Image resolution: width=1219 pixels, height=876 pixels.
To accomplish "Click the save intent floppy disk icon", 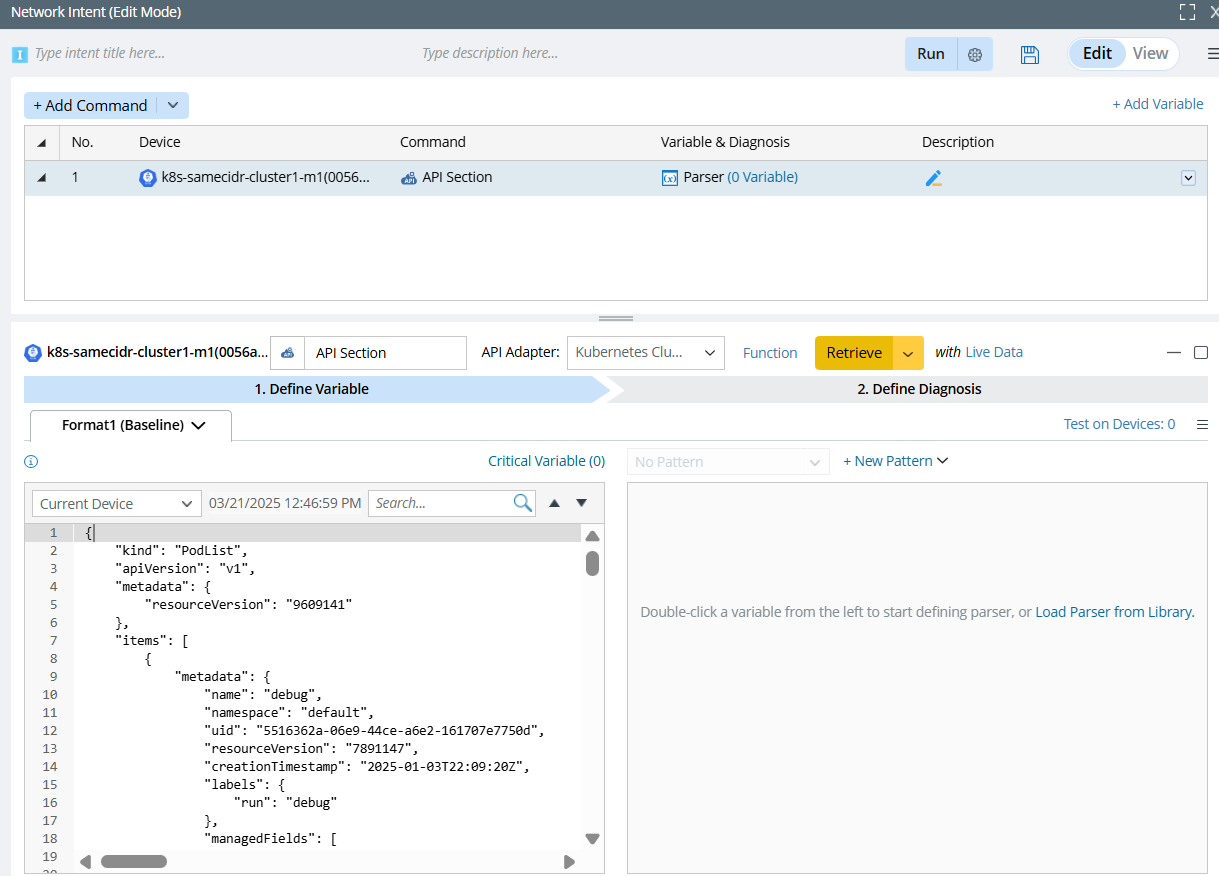I will pos(1030,54).
